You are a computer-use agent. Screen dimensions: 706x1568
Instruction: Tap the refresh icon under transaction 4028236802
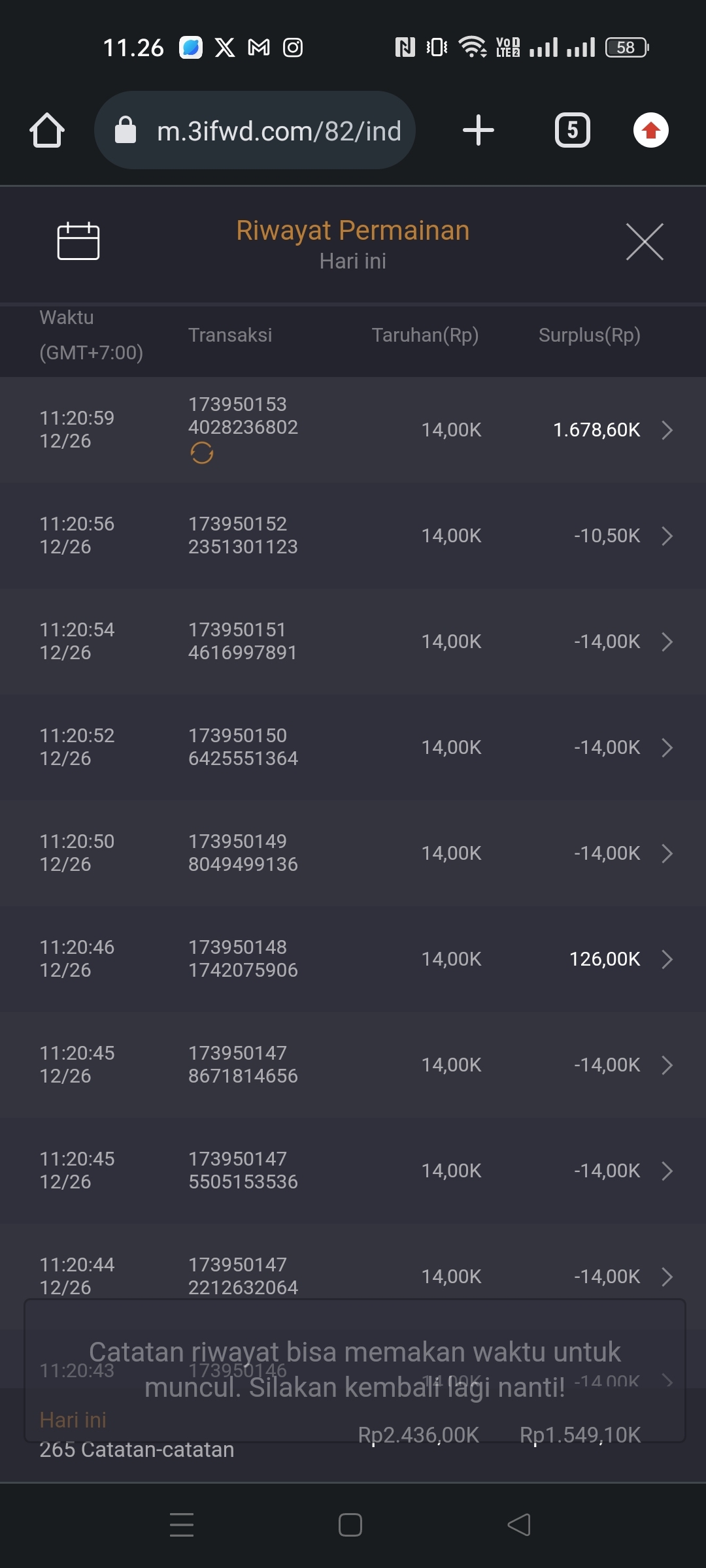[x=202, y=453]
